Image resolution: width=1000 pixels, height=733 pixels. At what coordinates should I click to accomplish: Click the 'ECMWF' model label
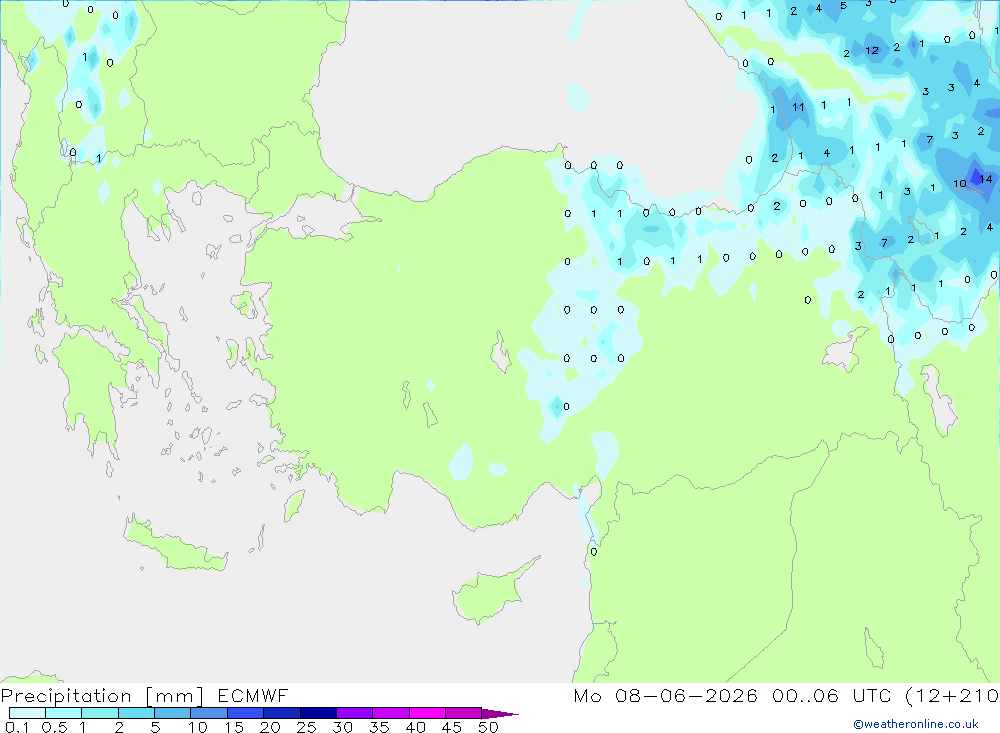[x=253, y=696]
